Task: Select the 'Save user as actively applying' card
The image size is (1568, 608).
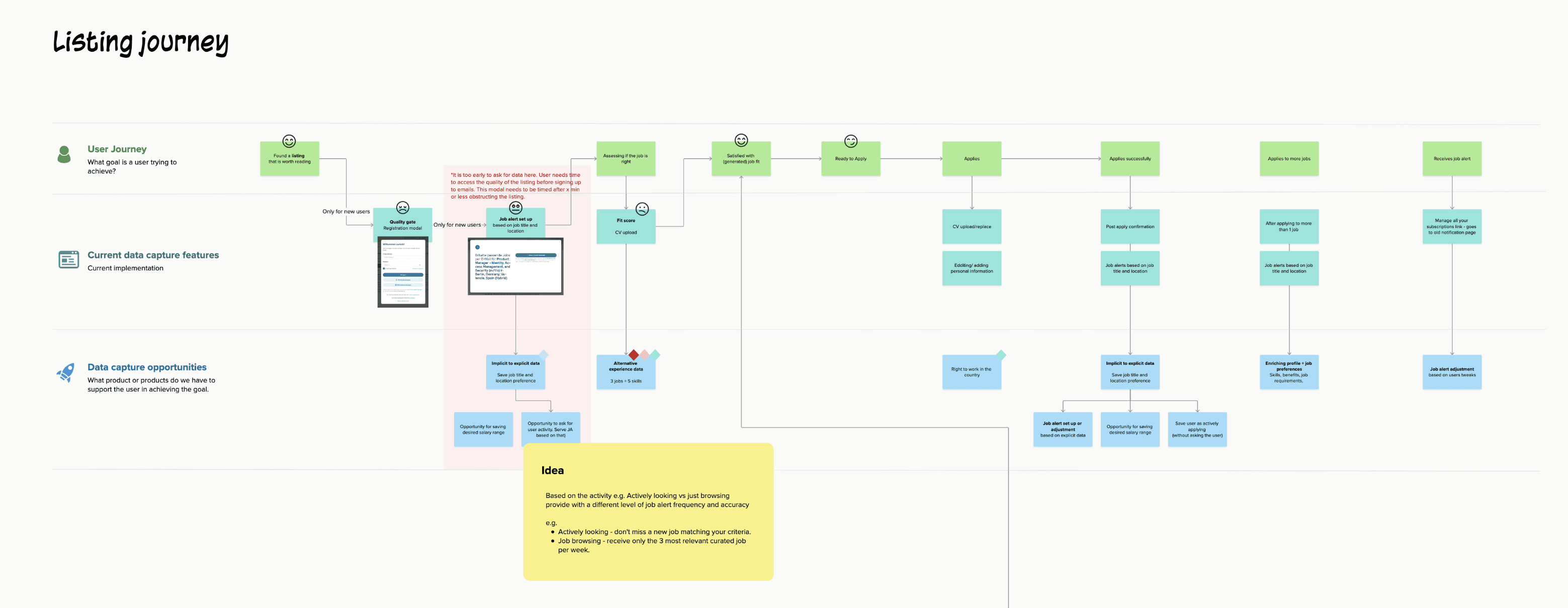Action: pyautogui.click(x=1197, y=429)
